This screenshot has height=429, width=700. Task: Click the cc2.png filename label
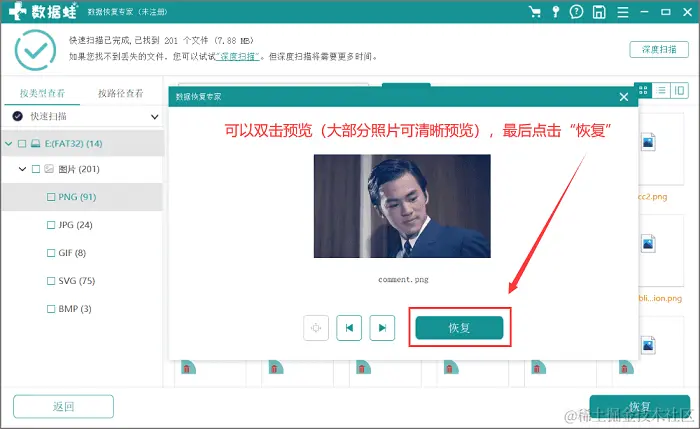tap(653, 196)
